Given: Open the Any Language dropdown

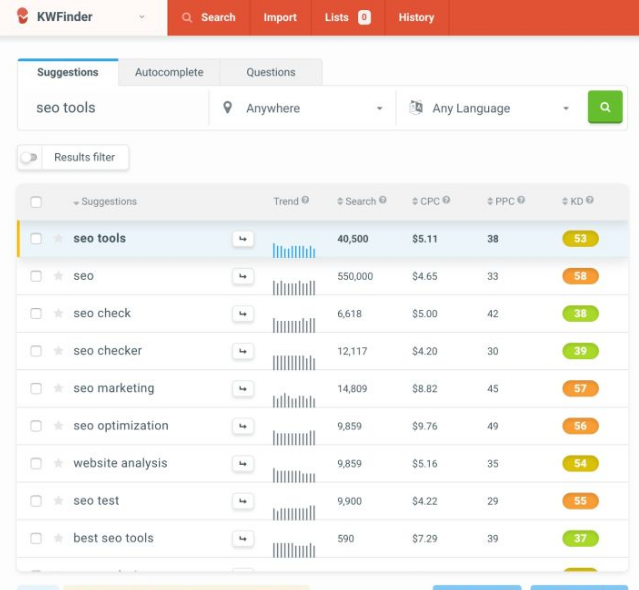Looking at the screenshot, I should click(x=489, y=108).
